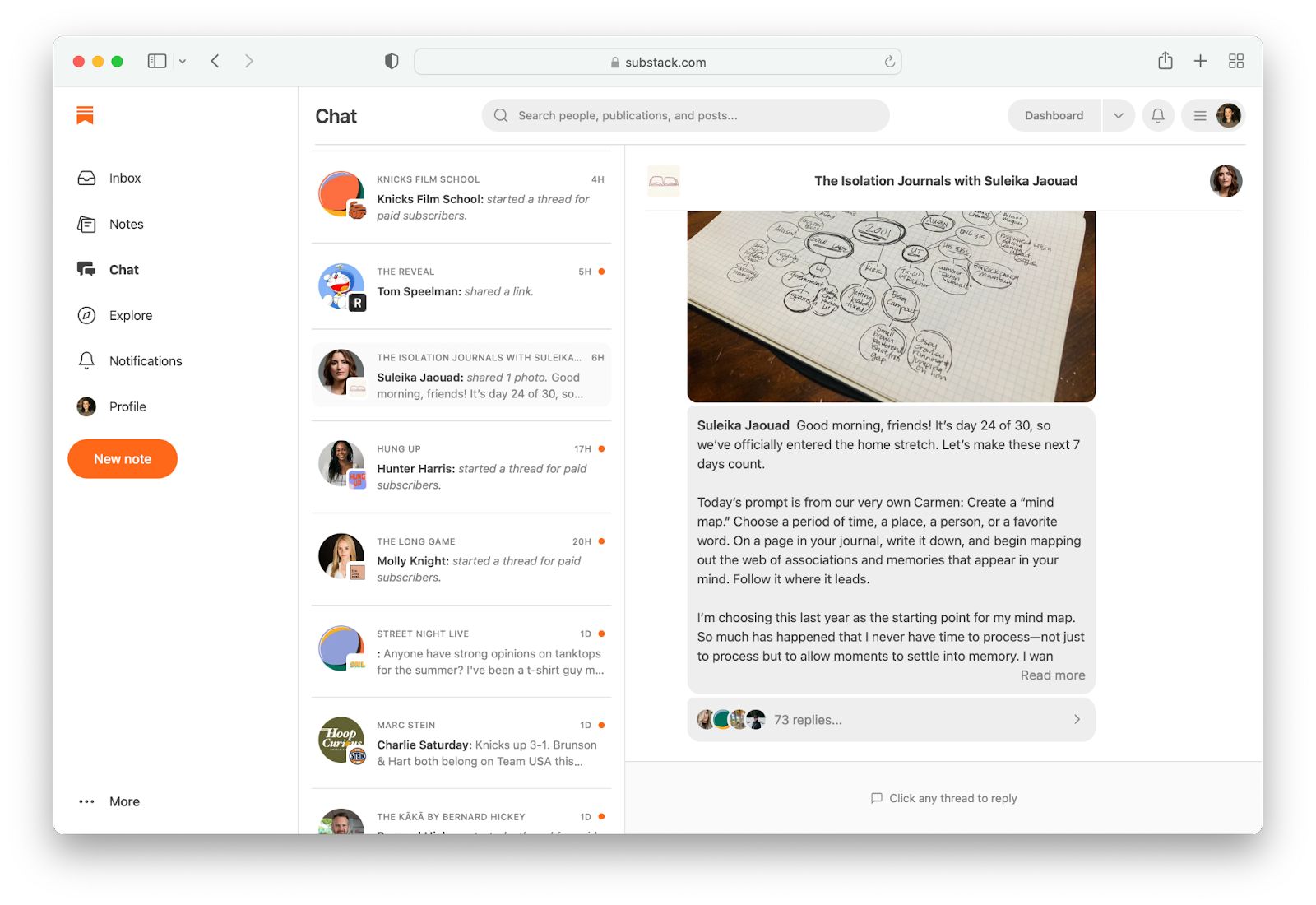Image resolution: width=1316 pixels, height=905 pixels.
Task: Open the mind map photo
Action: 891,306
